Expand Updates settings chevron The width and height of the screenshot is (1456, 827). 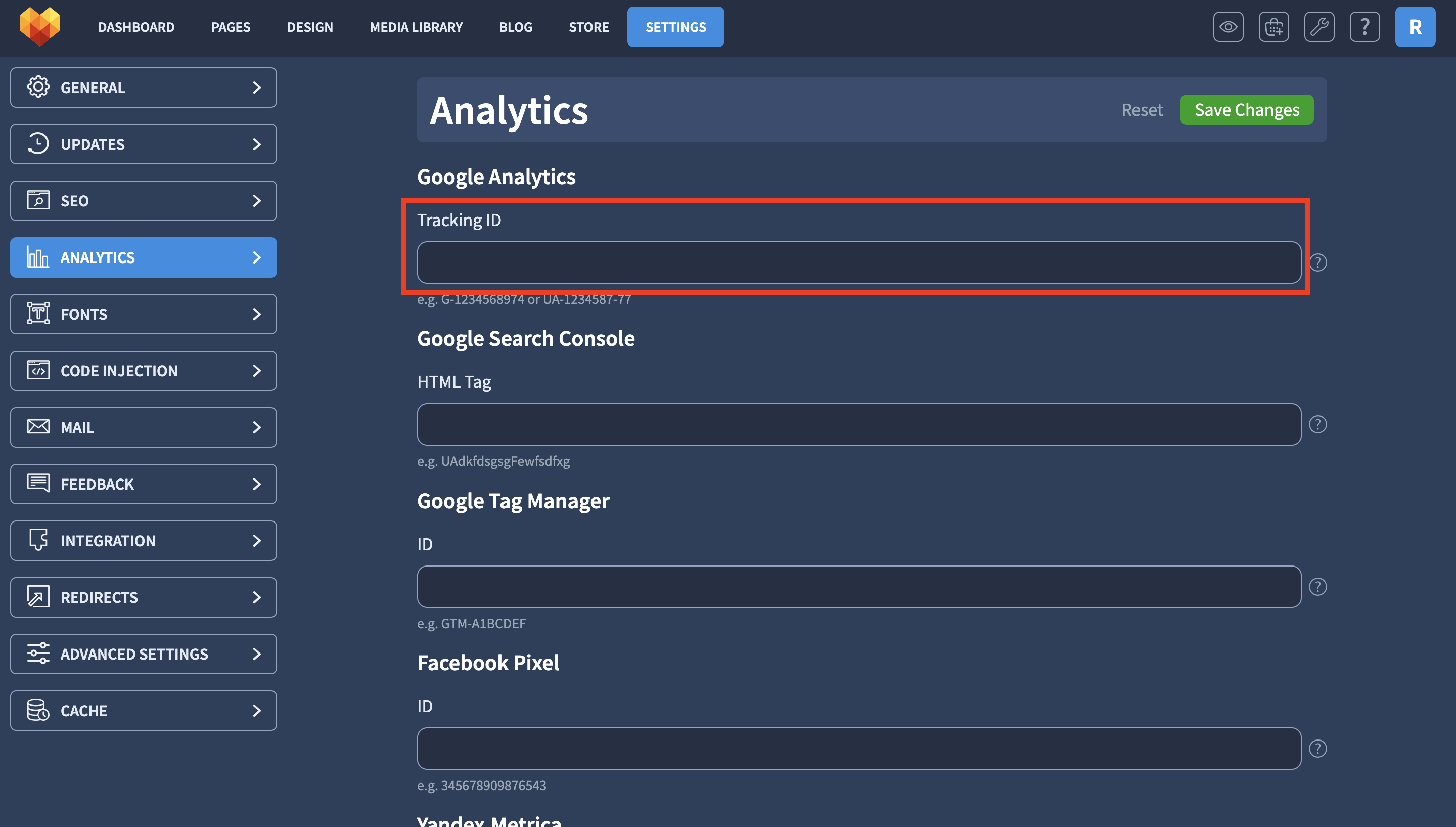tap(257, 144)
